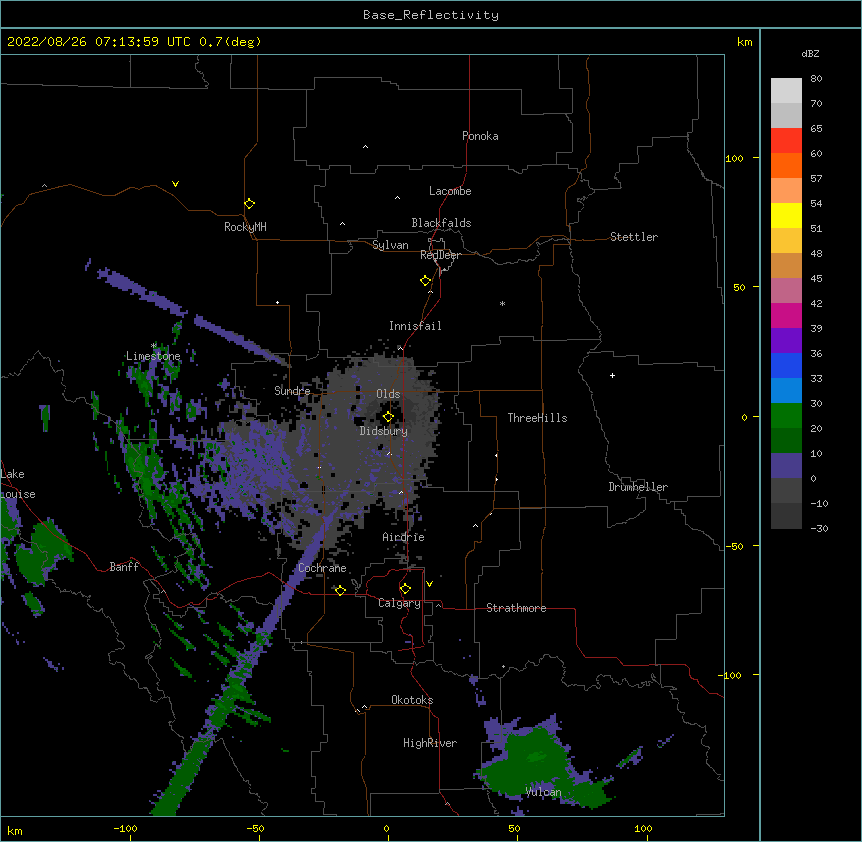Image resolution: width=862 pixels, height=842 pixels.
Task: Click the yellow diamond marker between Olds and Didsbury
Action: coord(388,417)
